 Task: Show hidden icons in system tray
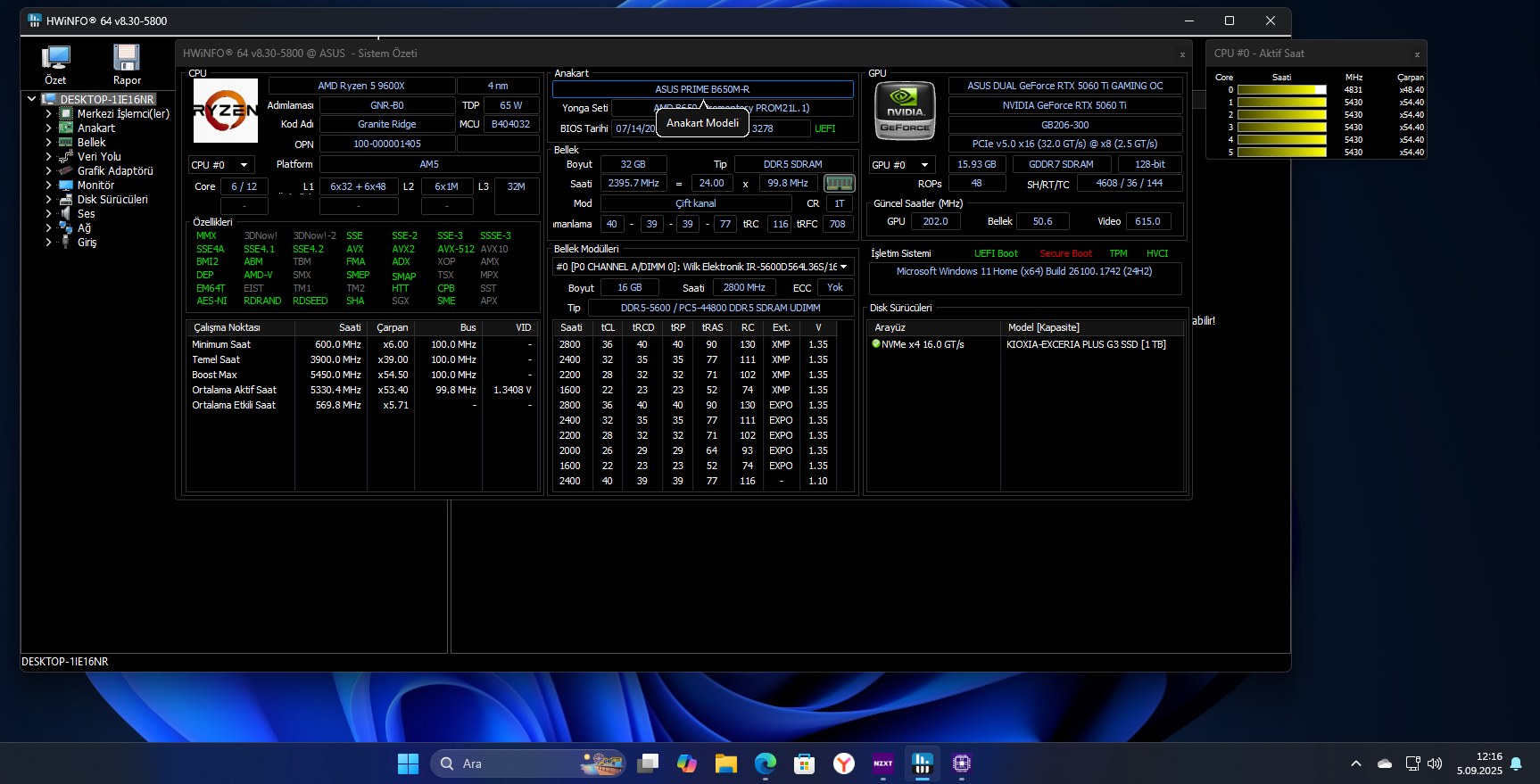(1356, 763)
